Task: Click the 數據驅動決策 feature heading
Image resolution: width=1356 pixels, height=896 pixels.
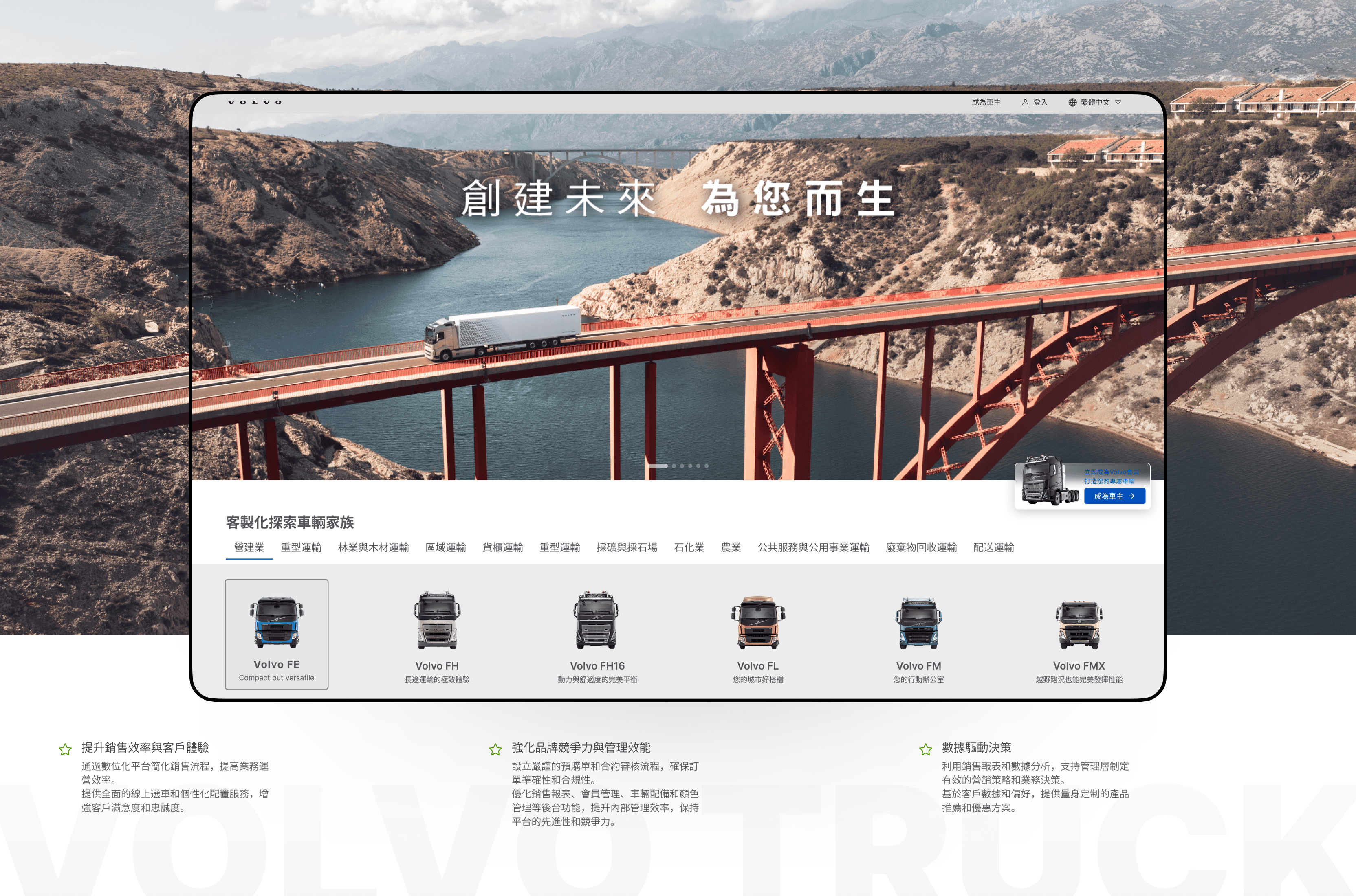Action: point(977,747)
